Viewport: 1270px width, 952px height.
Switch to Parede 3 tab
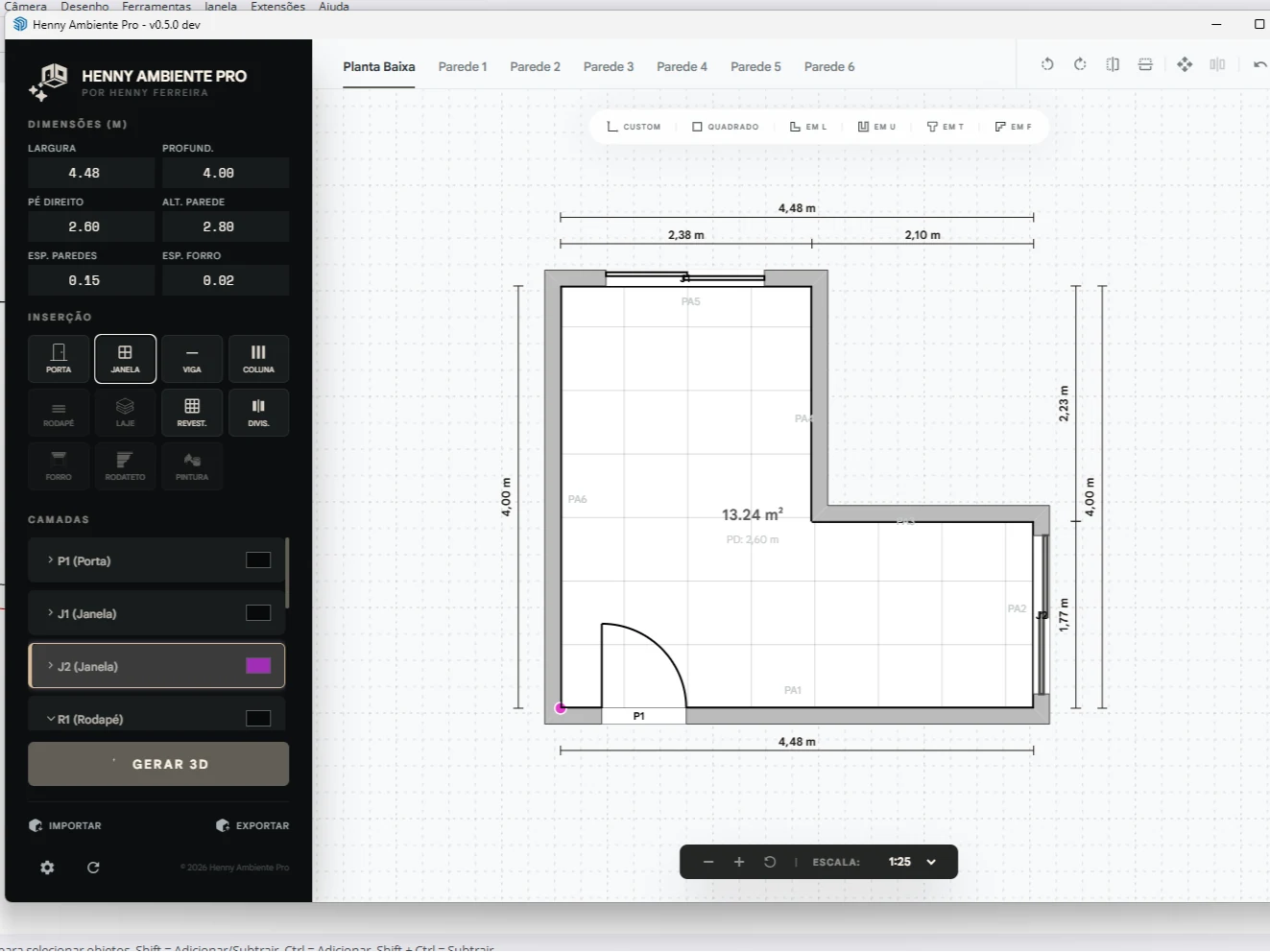(609, 67)
